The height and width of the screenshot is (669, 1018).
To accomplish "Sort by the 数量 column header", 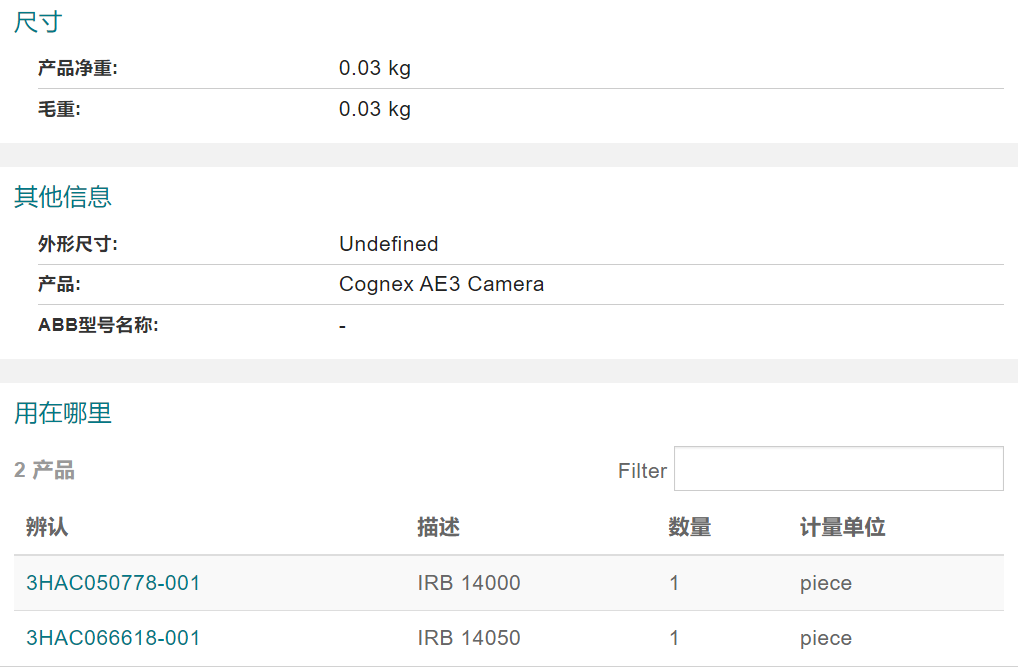I will tap(689, 527).
